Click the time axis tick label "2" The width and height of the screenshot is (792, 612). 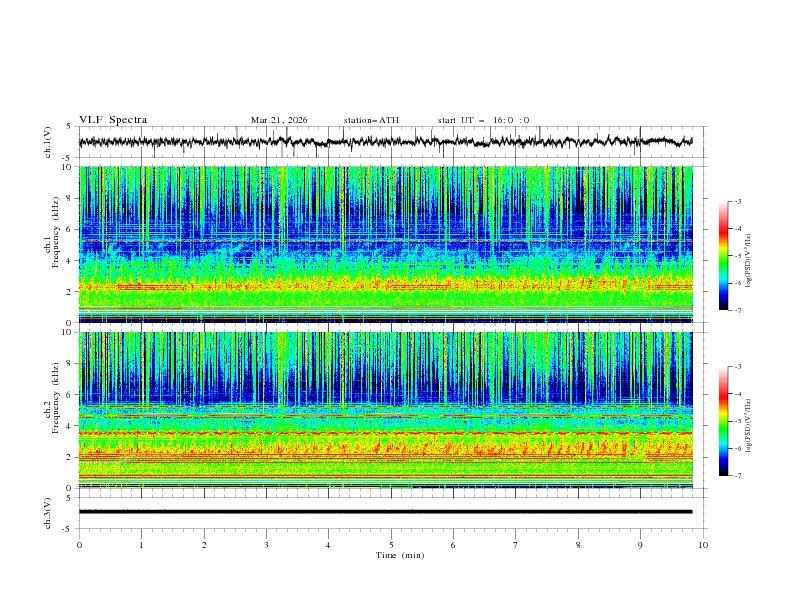click(204, 545)
